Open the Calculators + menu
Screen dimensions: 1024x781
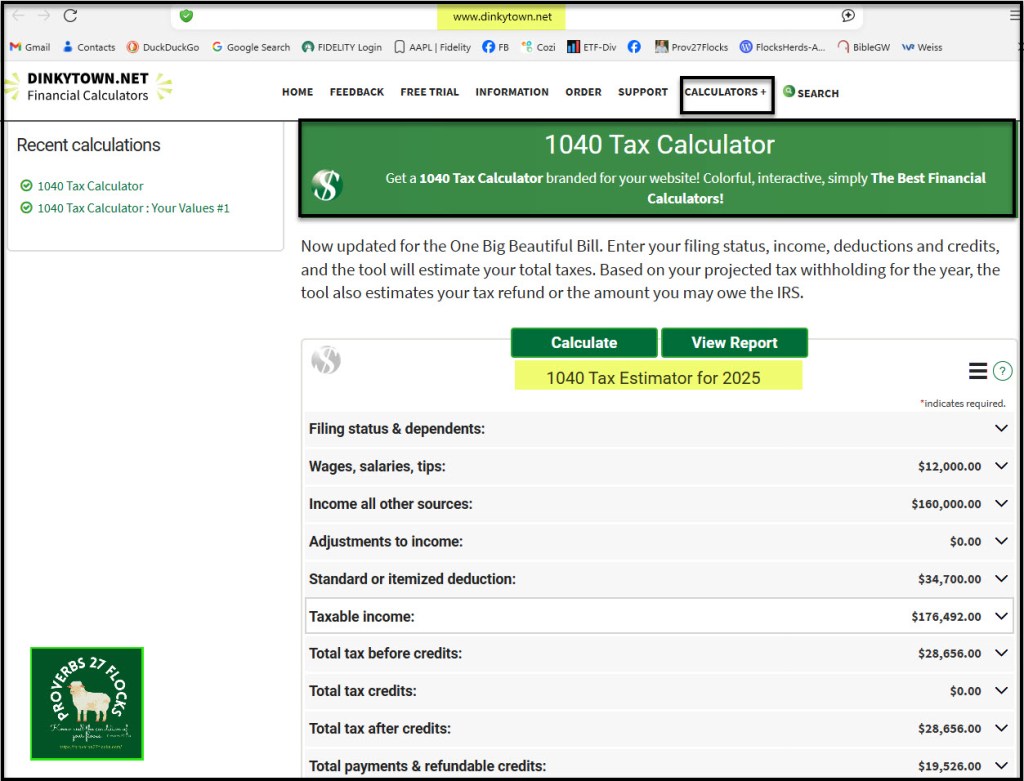click(726, 92)
